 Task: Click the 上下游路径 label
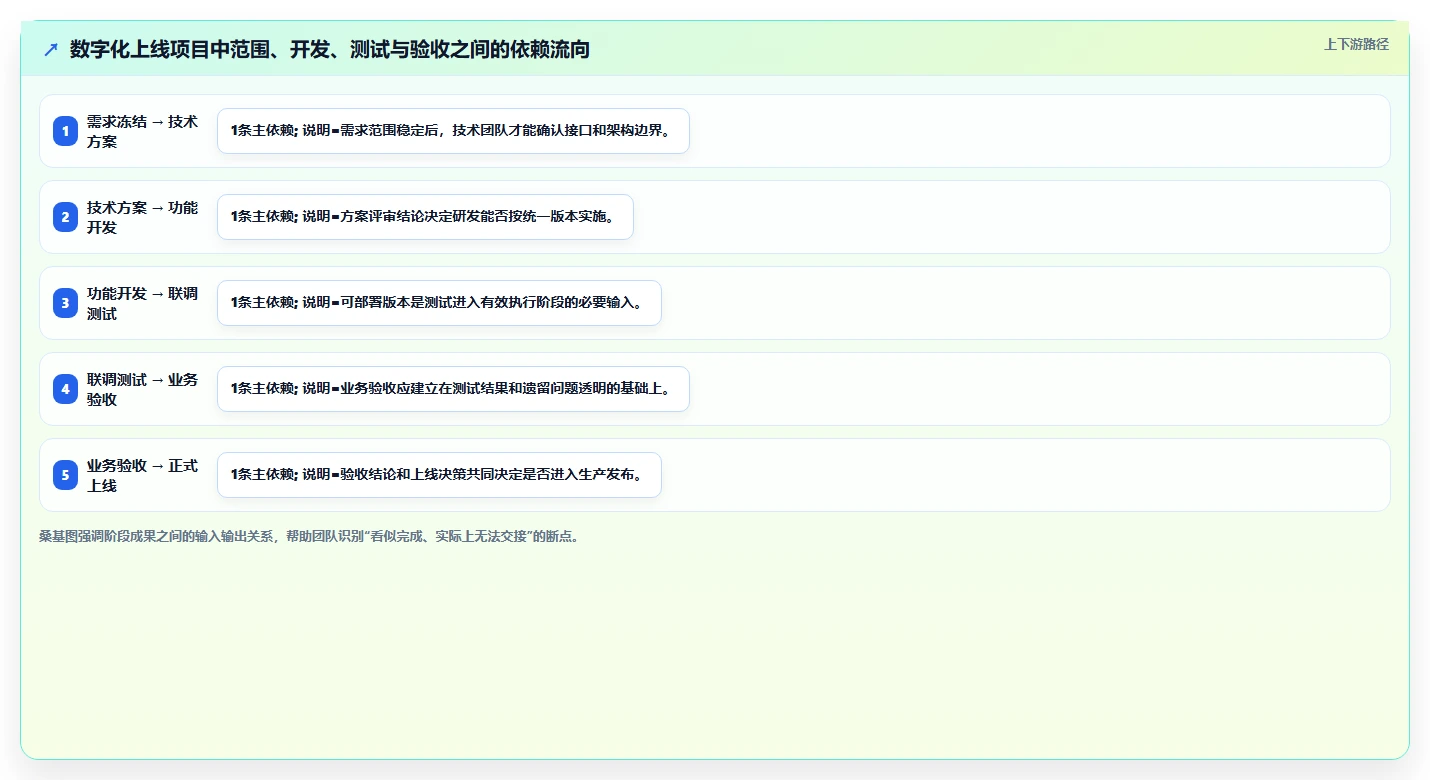pos(1356,44)
